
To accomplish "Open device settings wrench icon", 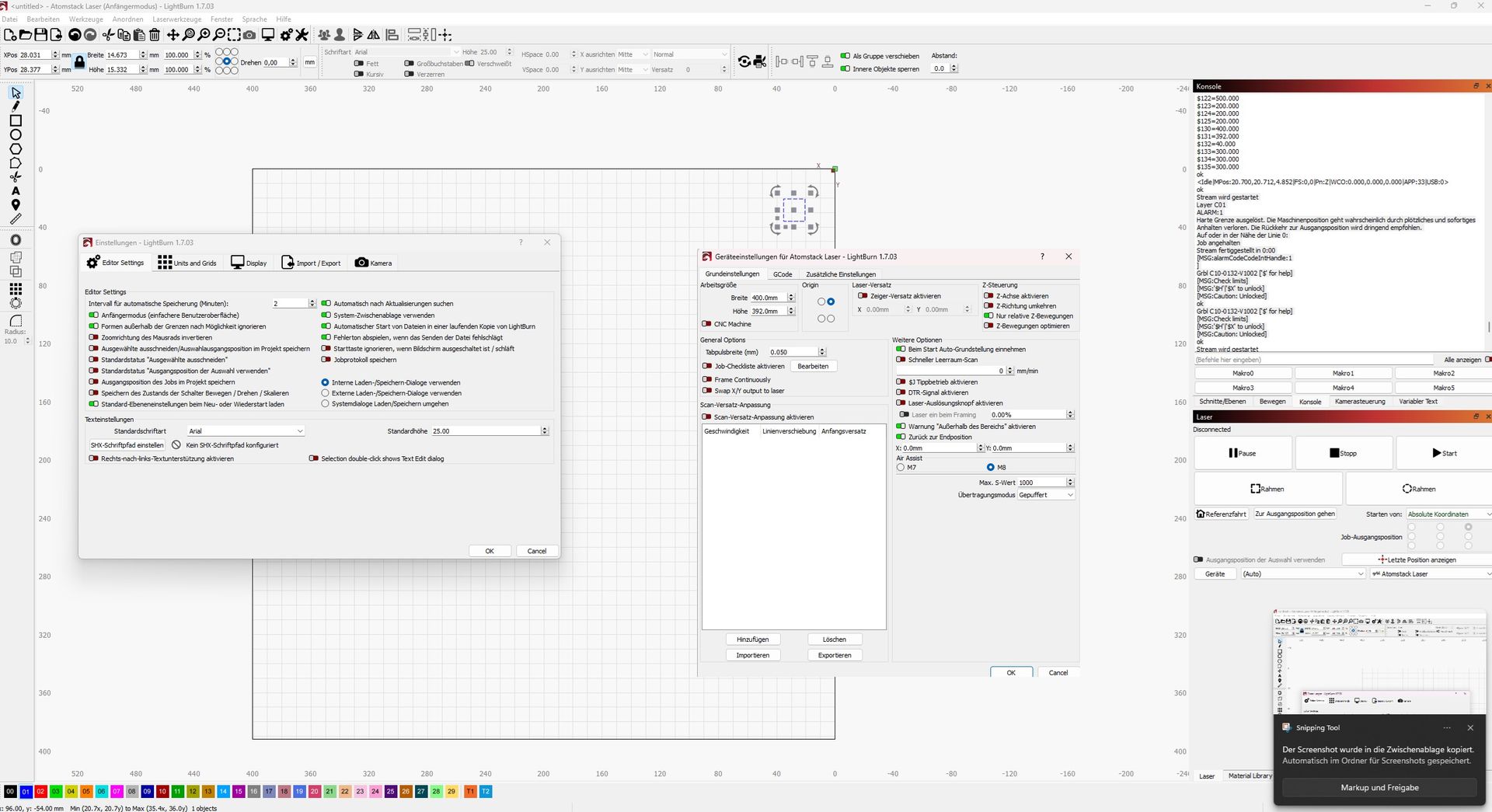I will point(302,35).
